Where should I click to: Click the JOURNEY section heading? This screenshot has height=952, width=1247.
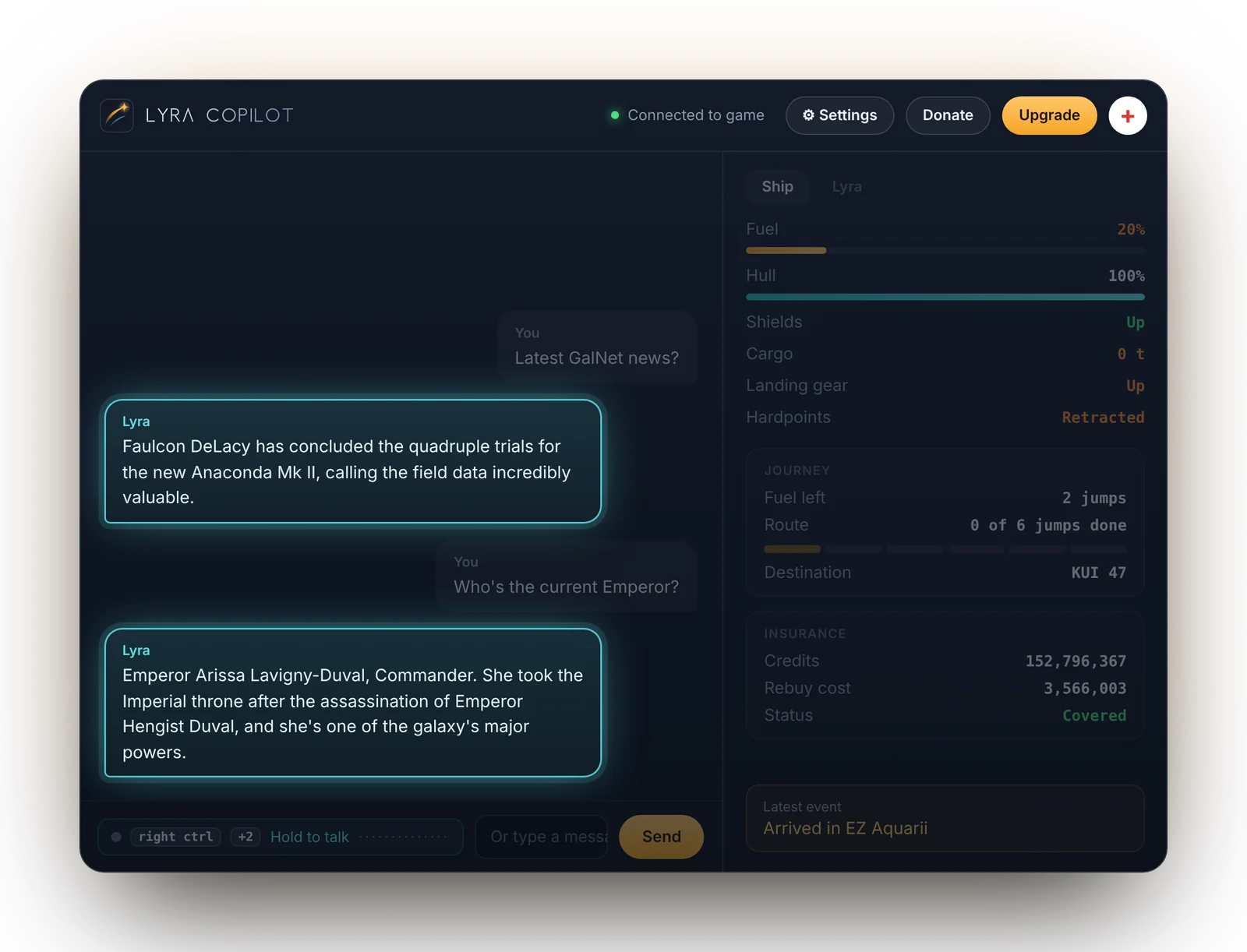(797, 471)
